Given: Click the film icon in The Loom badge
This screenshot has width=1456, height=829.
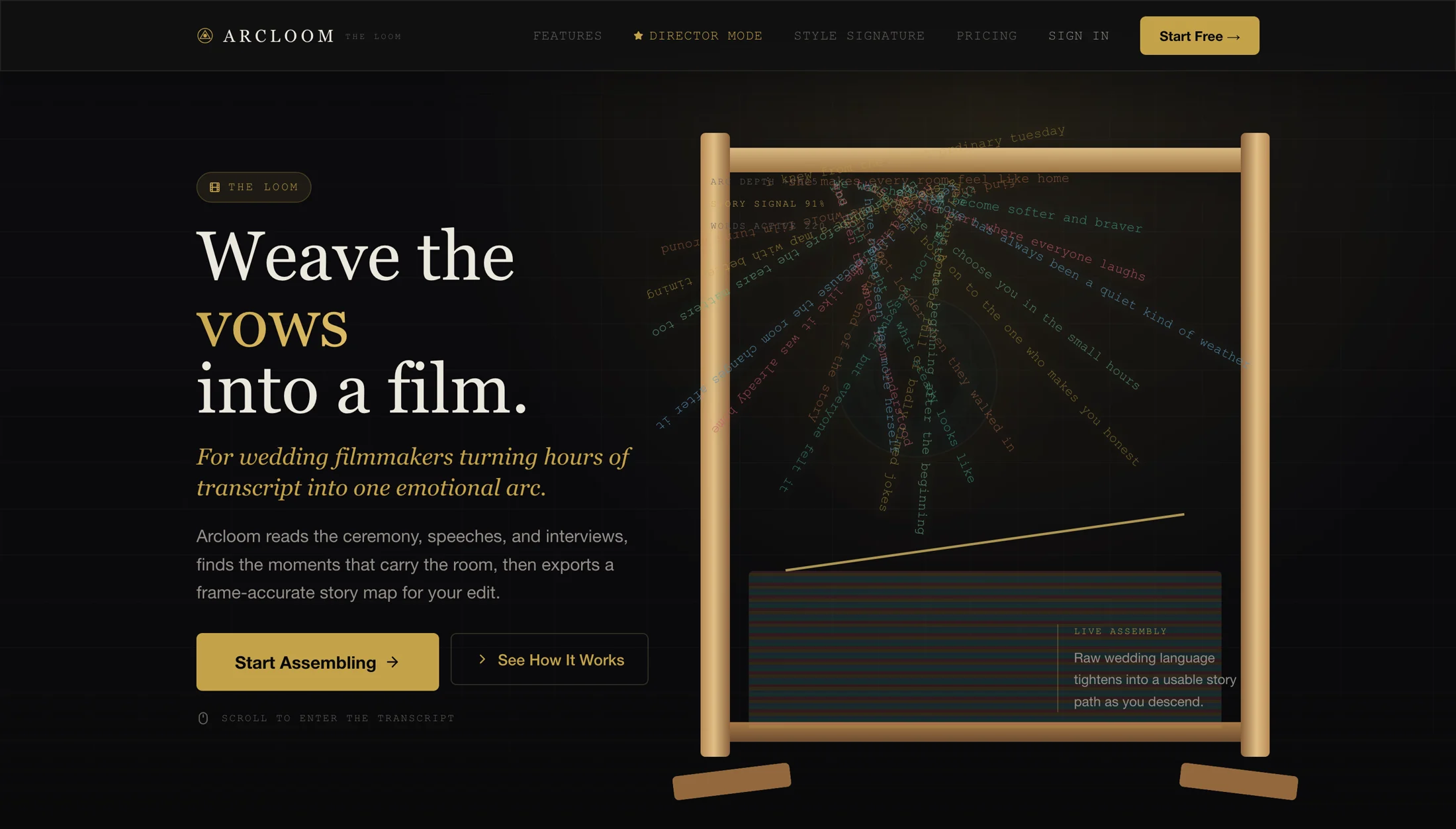Looking at the screenshot, I should pos(215,187).
